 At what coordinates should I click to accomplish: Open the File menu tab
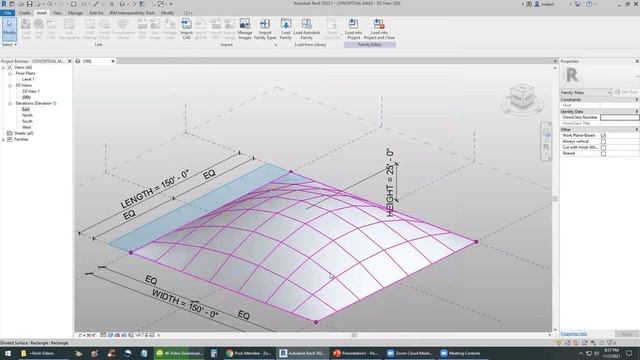8,13
